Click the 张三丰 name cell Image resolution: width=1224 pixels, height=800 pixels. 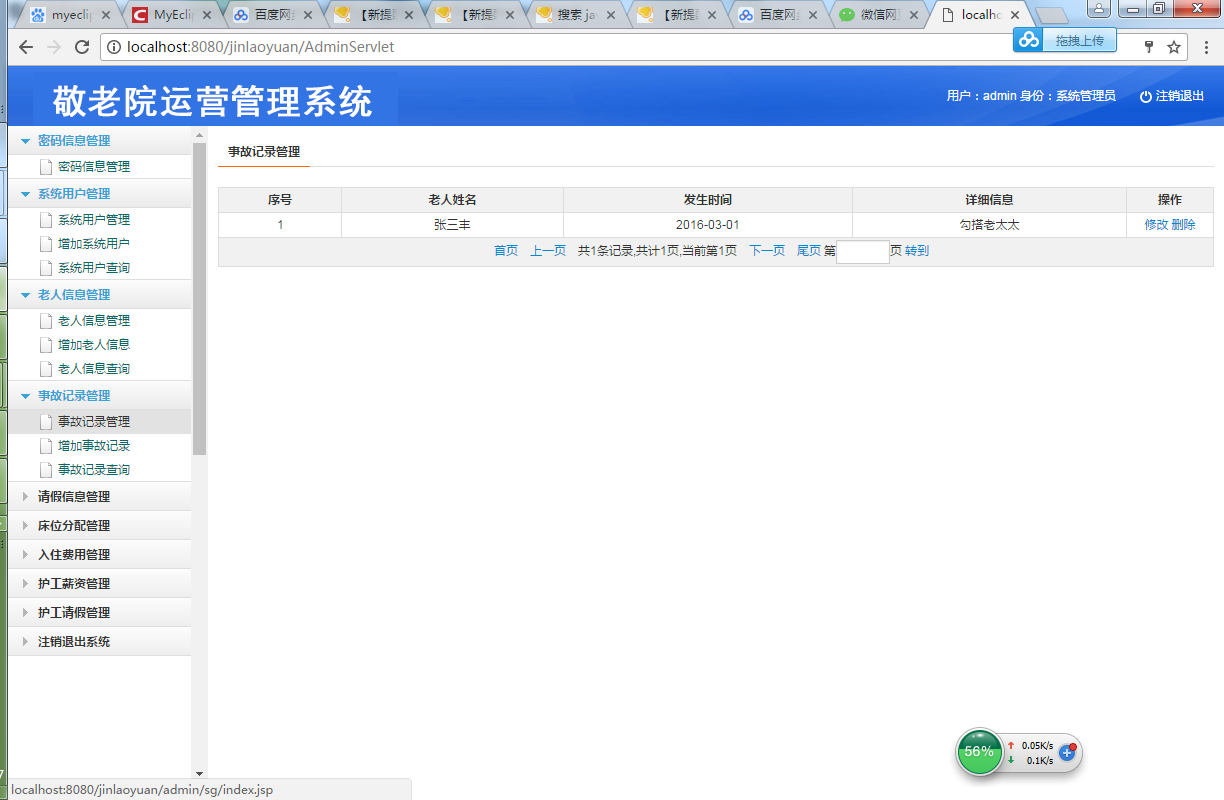pyautogui.click(x=452, y=225)
